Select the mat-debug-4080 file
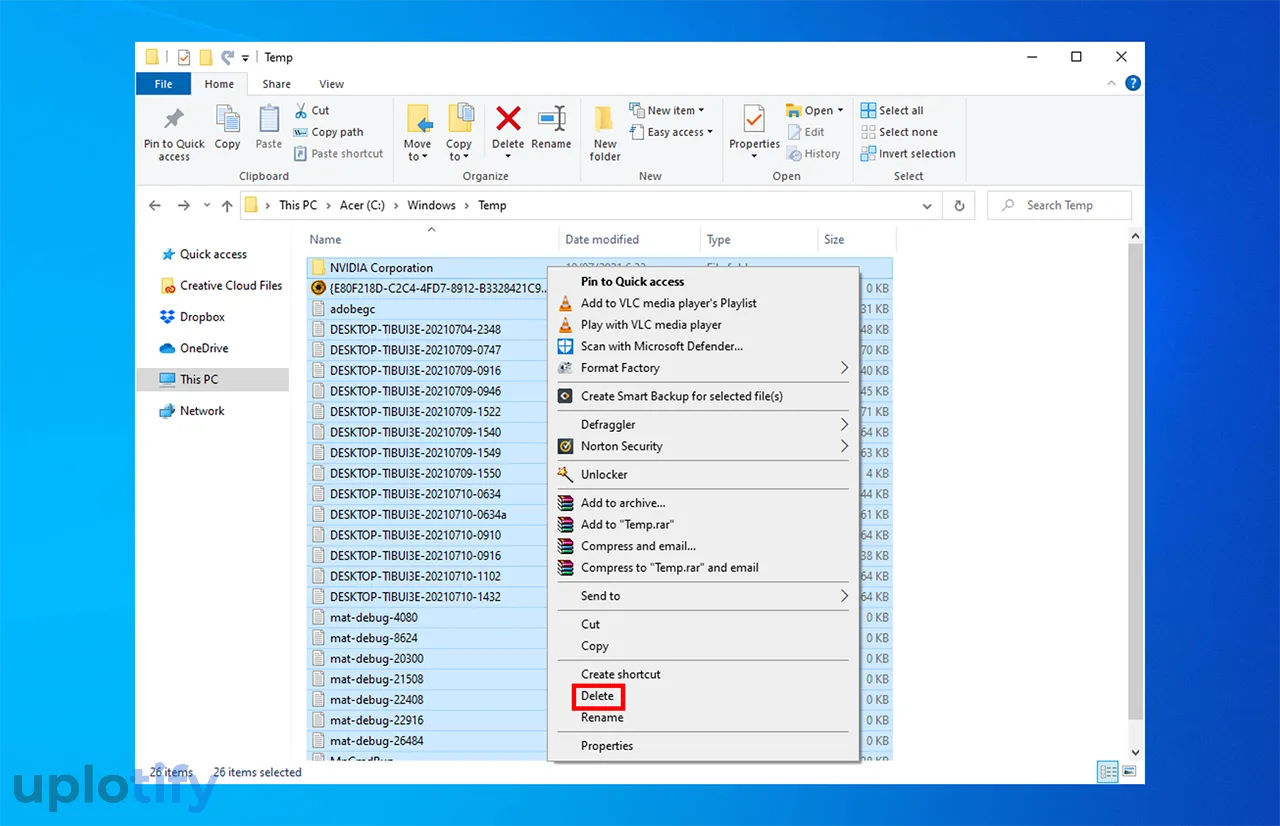The width and height of the screenshot is (1280, 826). click(374, 617)
